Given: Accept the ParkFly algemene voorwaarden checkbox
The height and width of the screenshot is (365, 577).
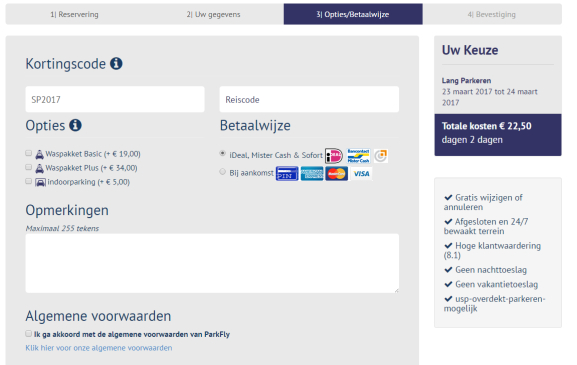Looking at the screenshot, I should pyautogui.click(x=28, y=333).
